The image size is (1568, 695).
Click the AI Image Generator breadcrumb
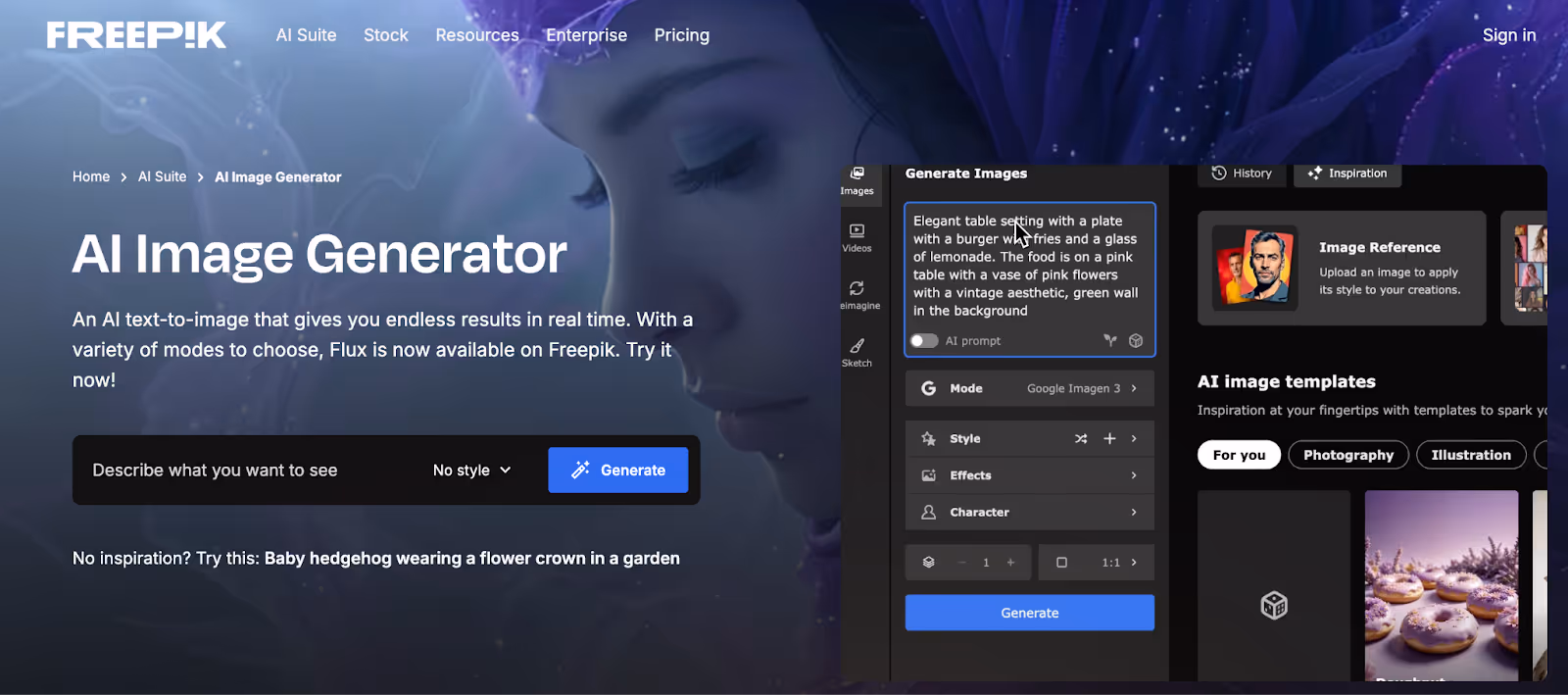278,177
